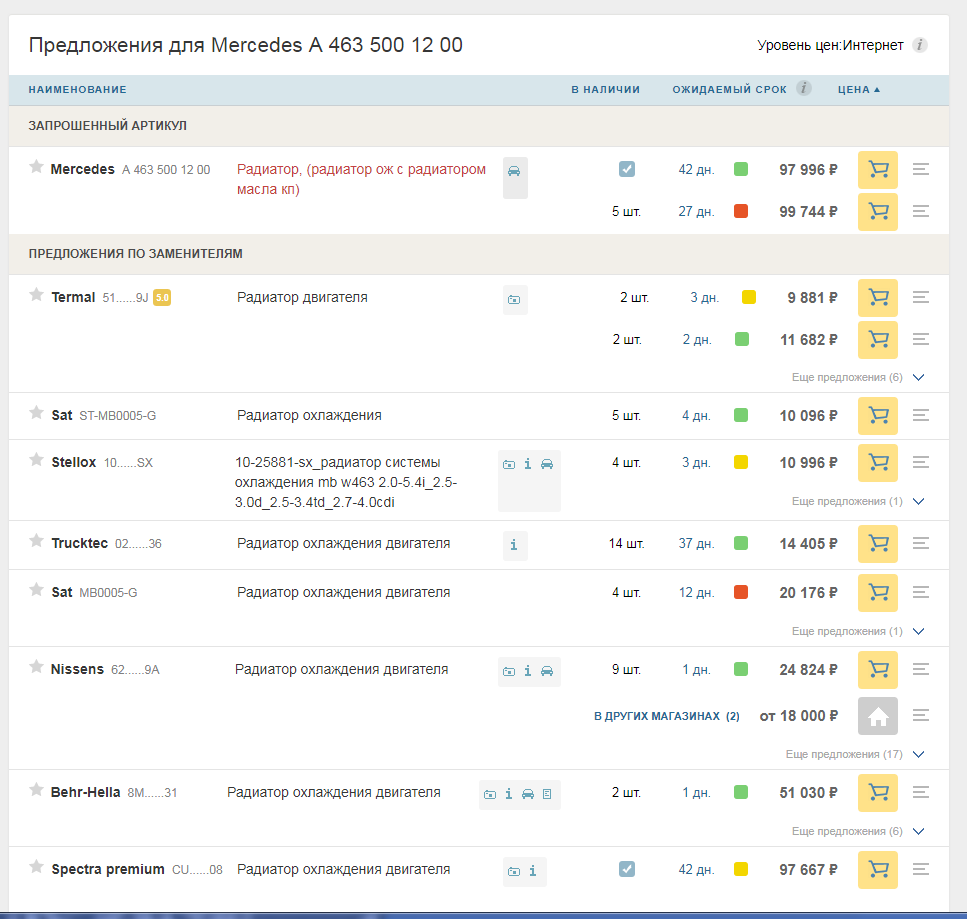967x919 pixels.
Task: Add Termal 9 881 ₽ offer to cart
Action: coord(878,298)
